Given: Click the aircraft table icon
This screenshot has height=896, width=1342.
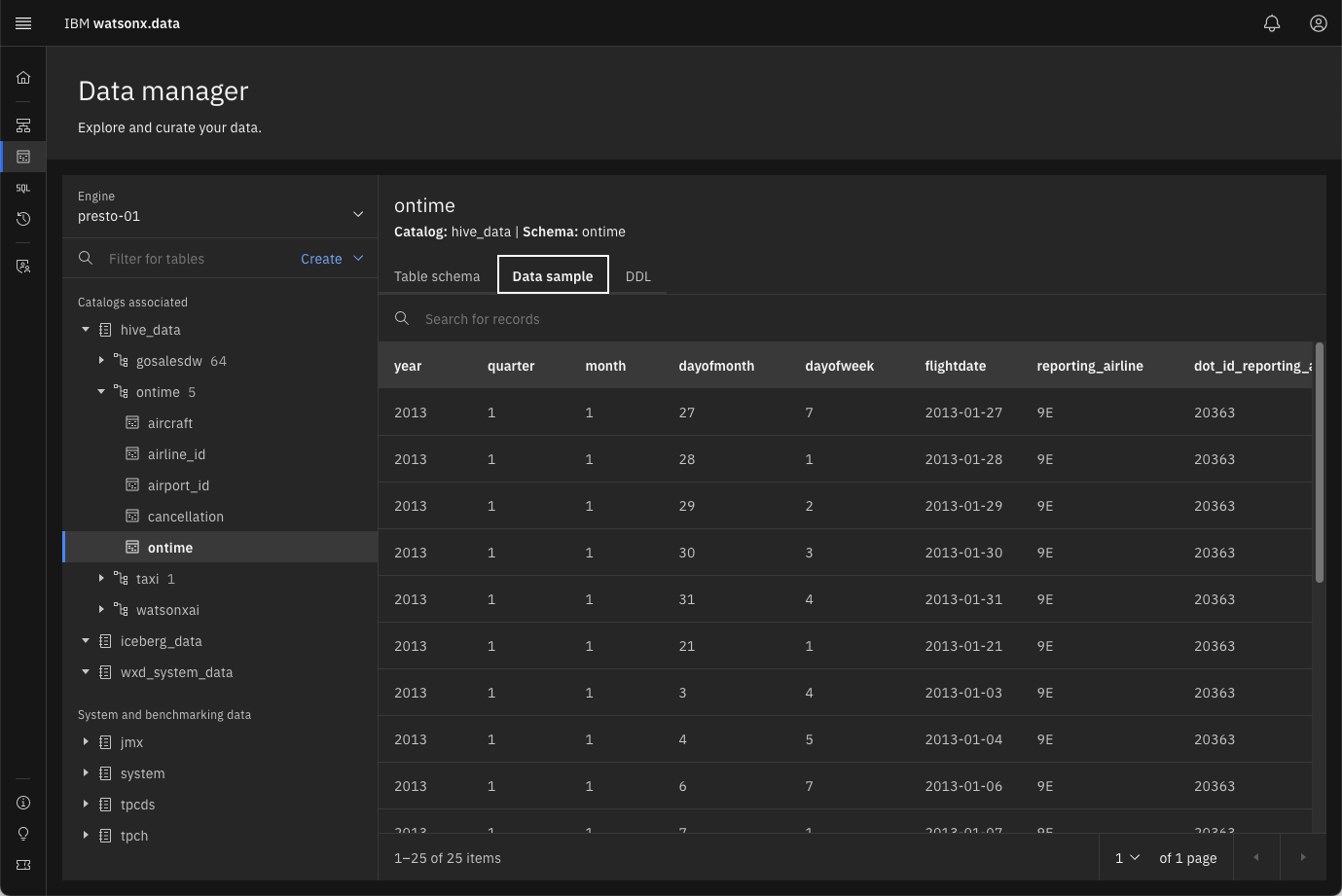Looking at the screenshot, I should click(132, 422).
